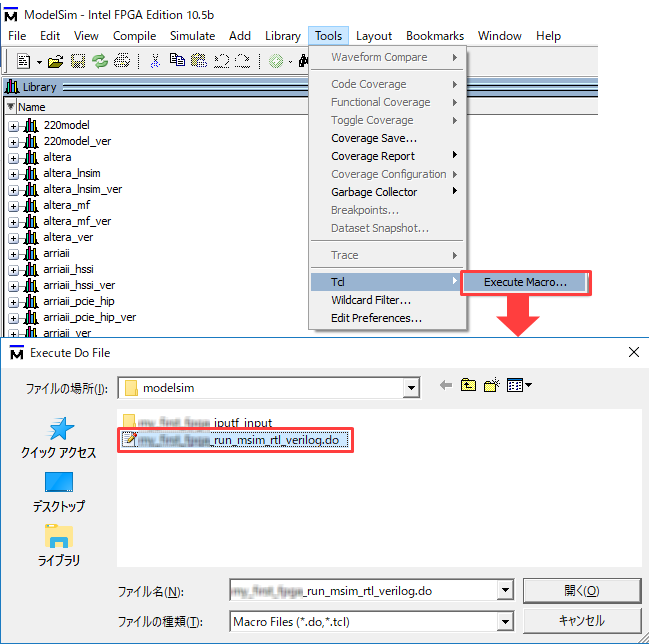The image size is (649, 644).
Task: Select Quick Access star icon in sidebar
Action: tap(60, 429)
